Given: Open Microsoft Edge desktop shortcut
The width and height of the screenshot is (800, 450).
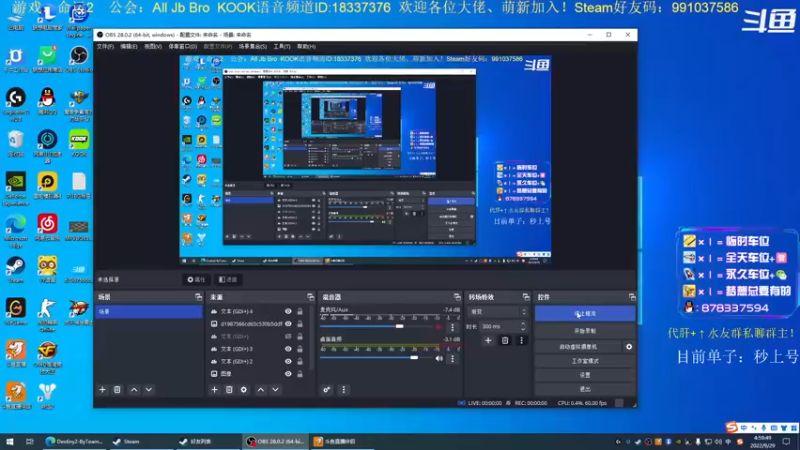Looking at the screenshot, I should 16,231.
